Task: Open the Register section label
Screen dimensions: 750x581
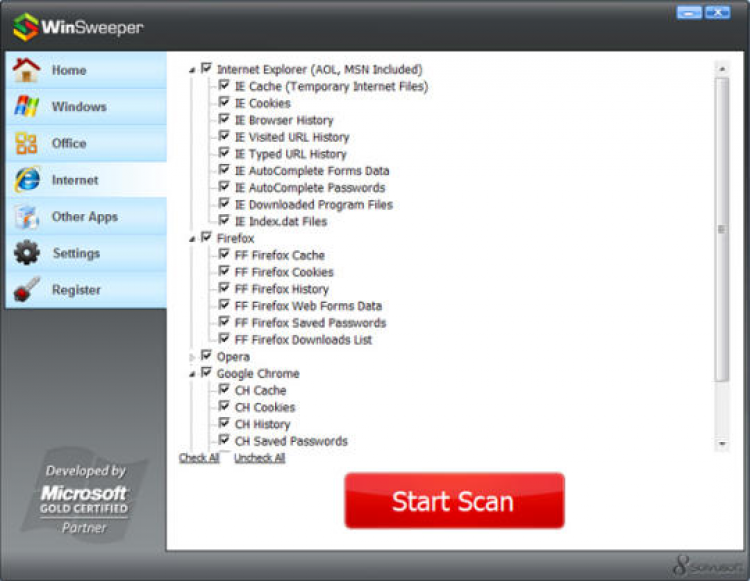Action: (x=77, y=290)
